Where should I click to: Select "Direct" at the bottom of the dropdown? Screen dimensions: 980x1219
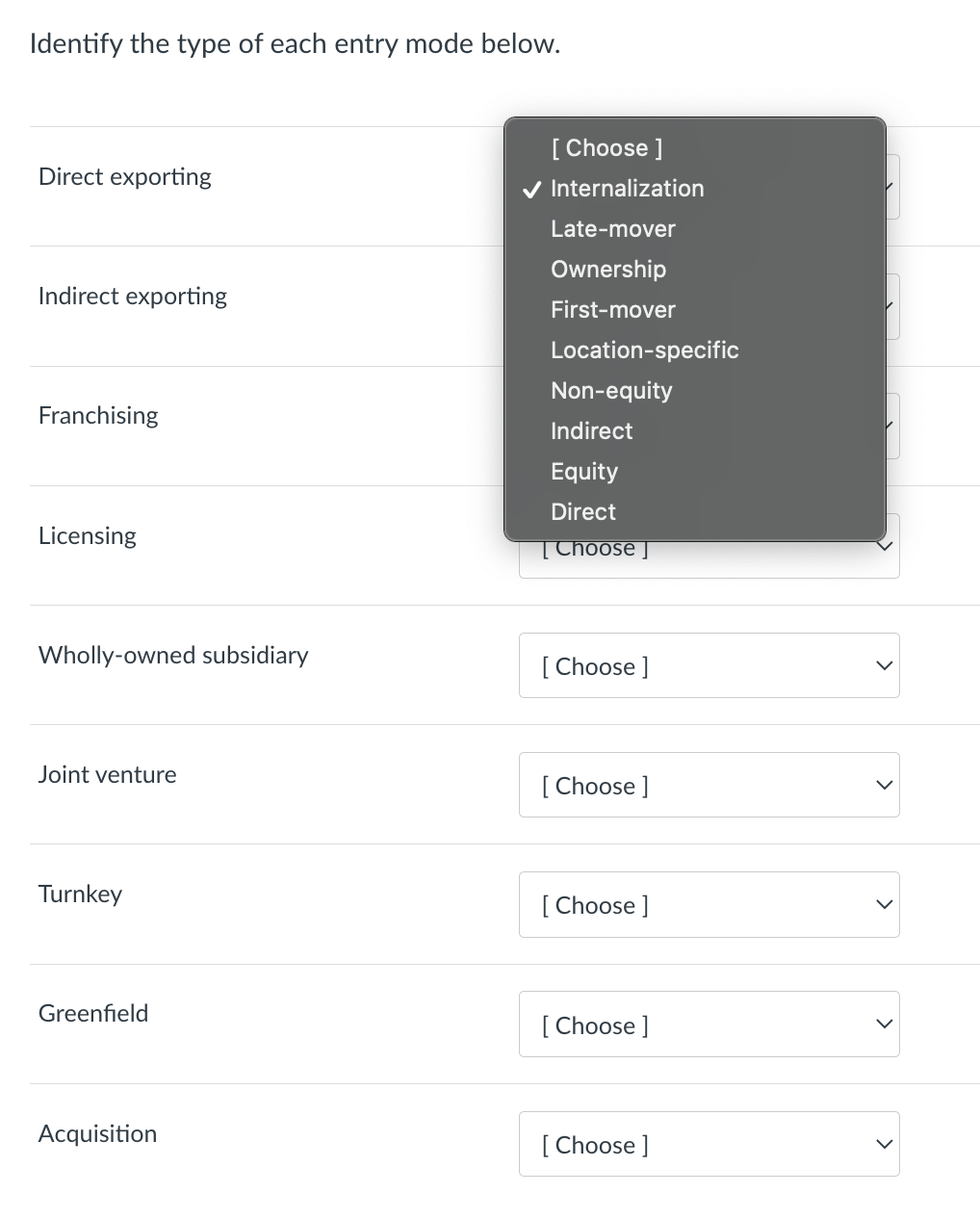(x=582, y=511)
